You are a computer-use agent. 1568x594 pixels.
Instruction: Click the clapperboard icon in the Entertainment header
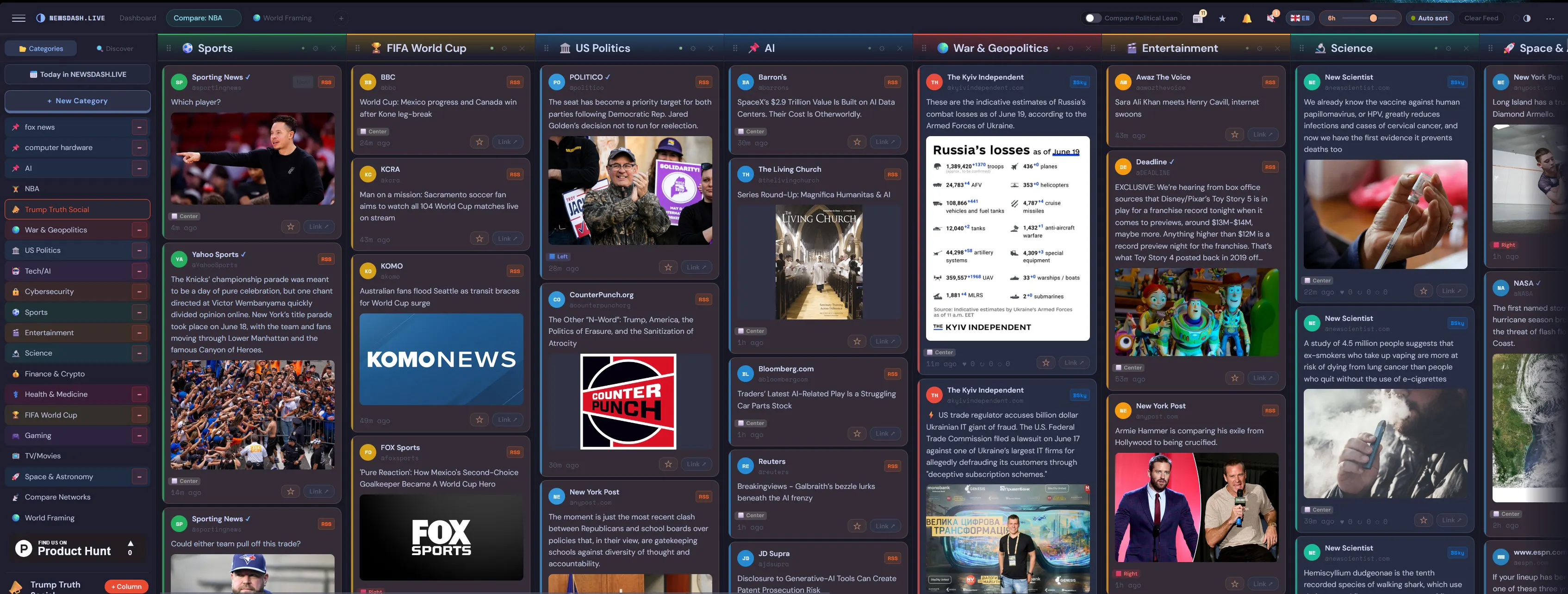pos(1132,48)
